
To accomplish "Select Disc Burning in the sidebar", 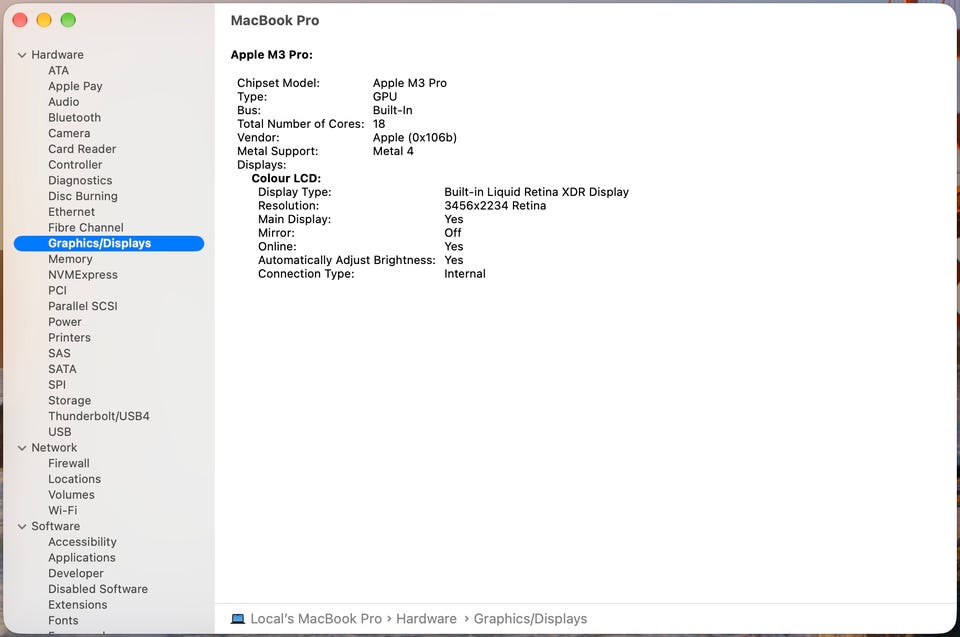I will (83, 196).
